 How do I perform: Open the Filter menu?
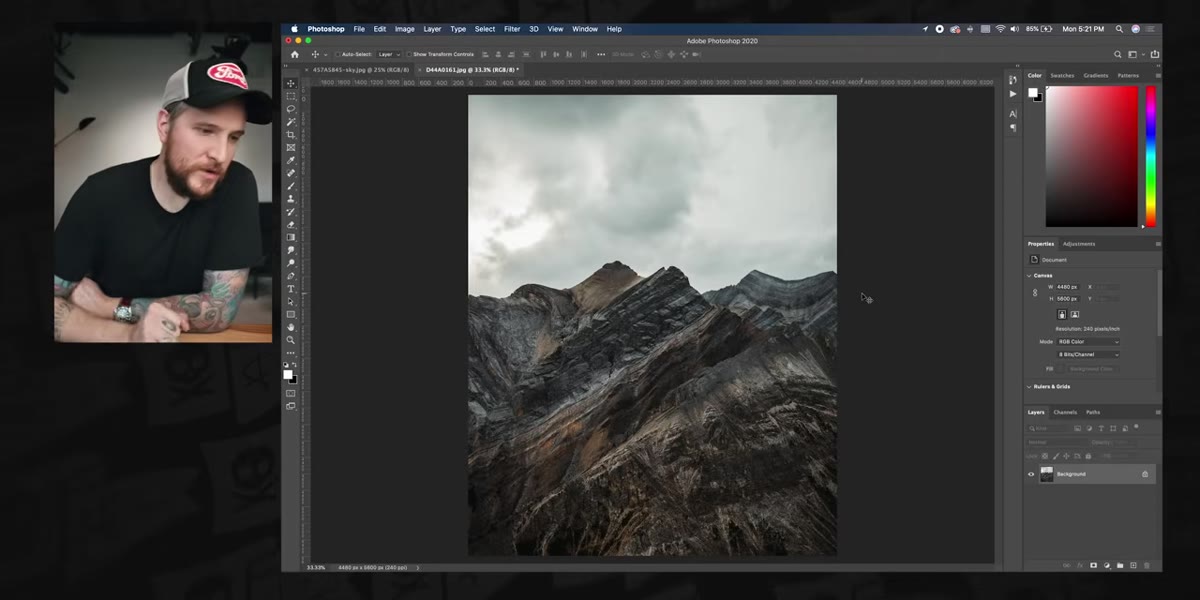pos(512,29)
